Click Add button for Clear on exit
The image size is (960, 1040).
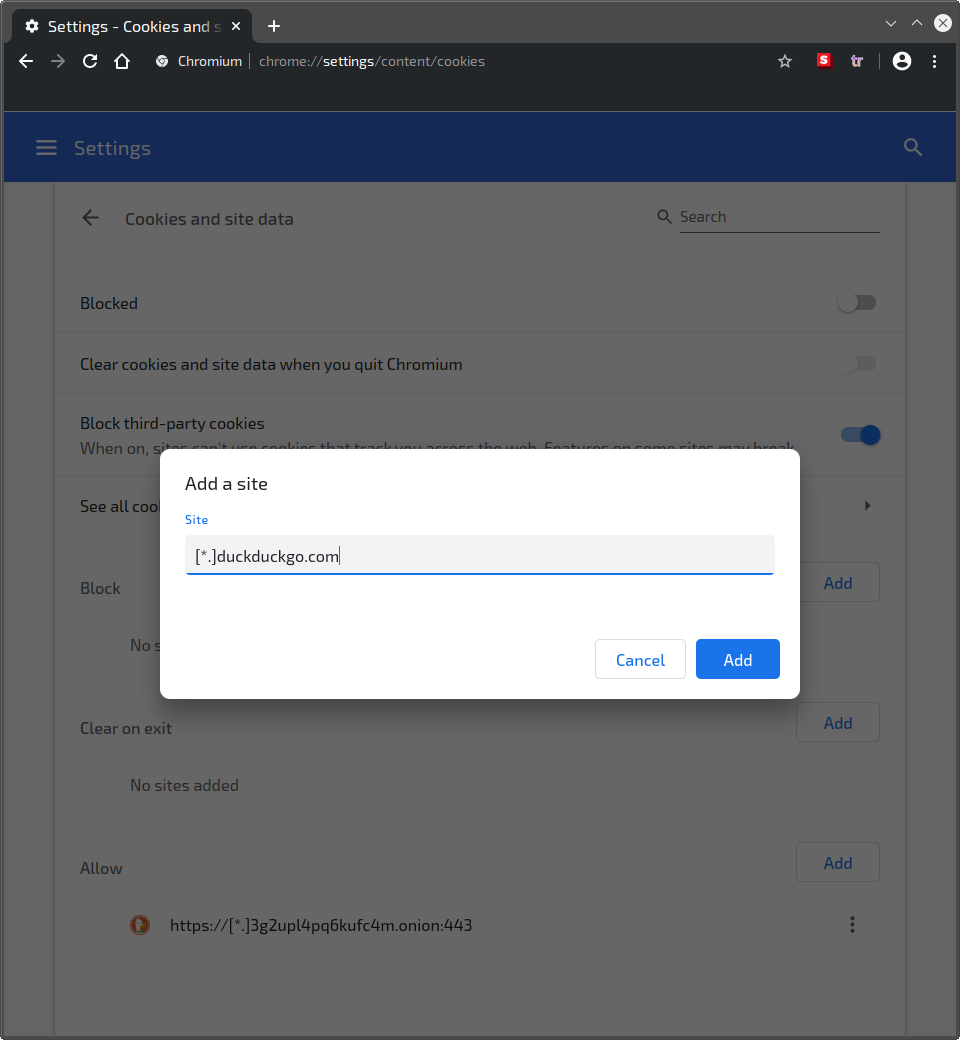coord(838,722)
